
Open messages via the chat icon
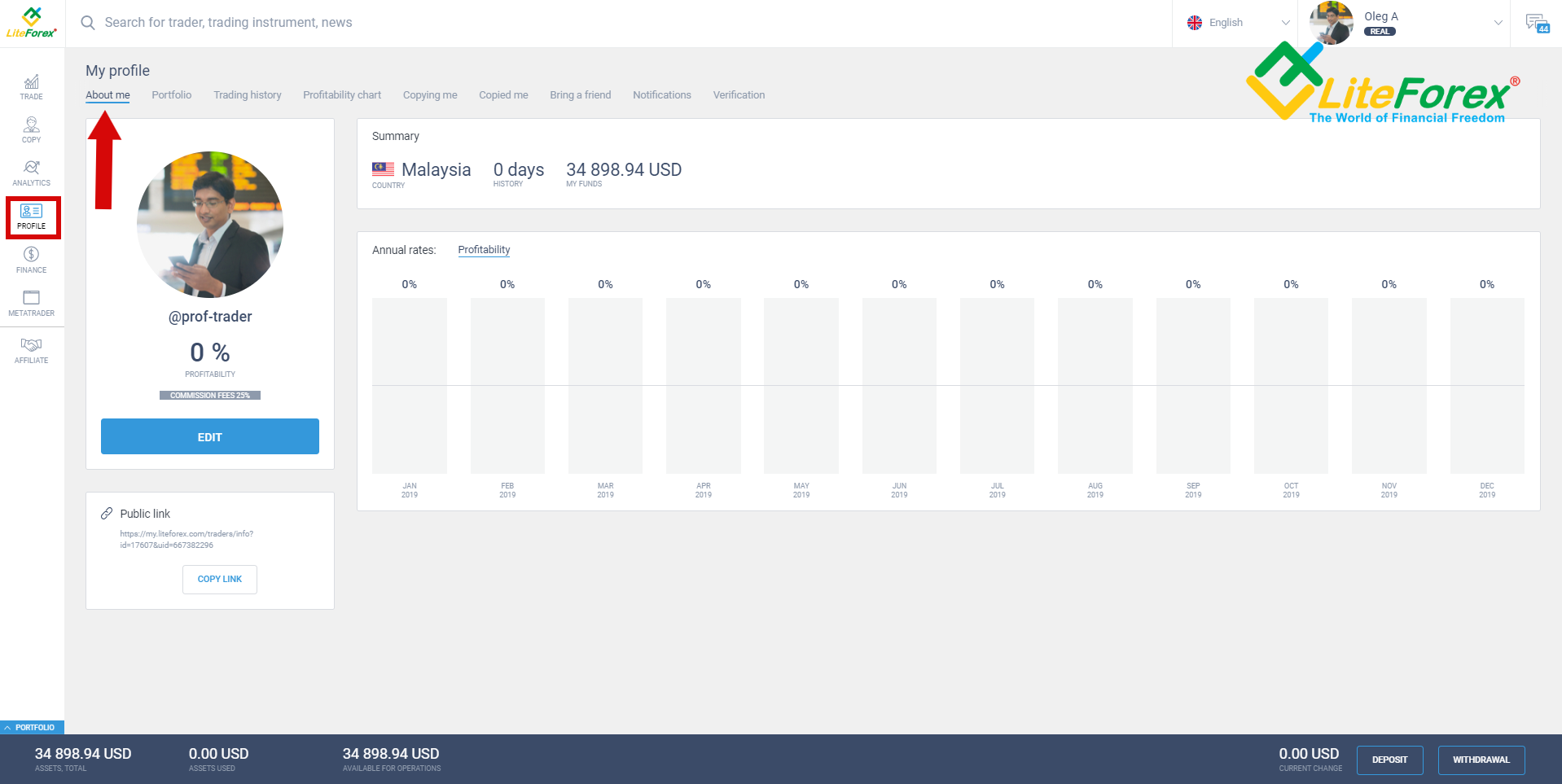coord(1537,22)
